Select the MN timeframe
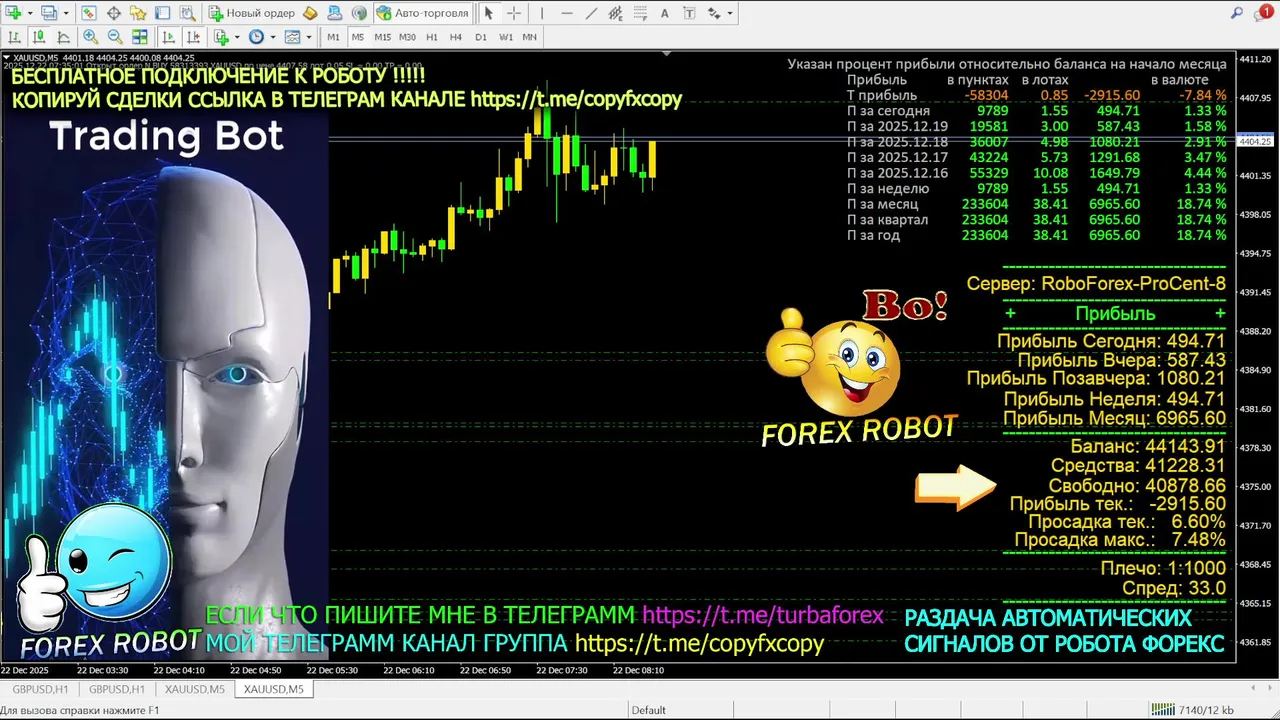This screenshot has height=720, width=1280. [x=530, y=37]
